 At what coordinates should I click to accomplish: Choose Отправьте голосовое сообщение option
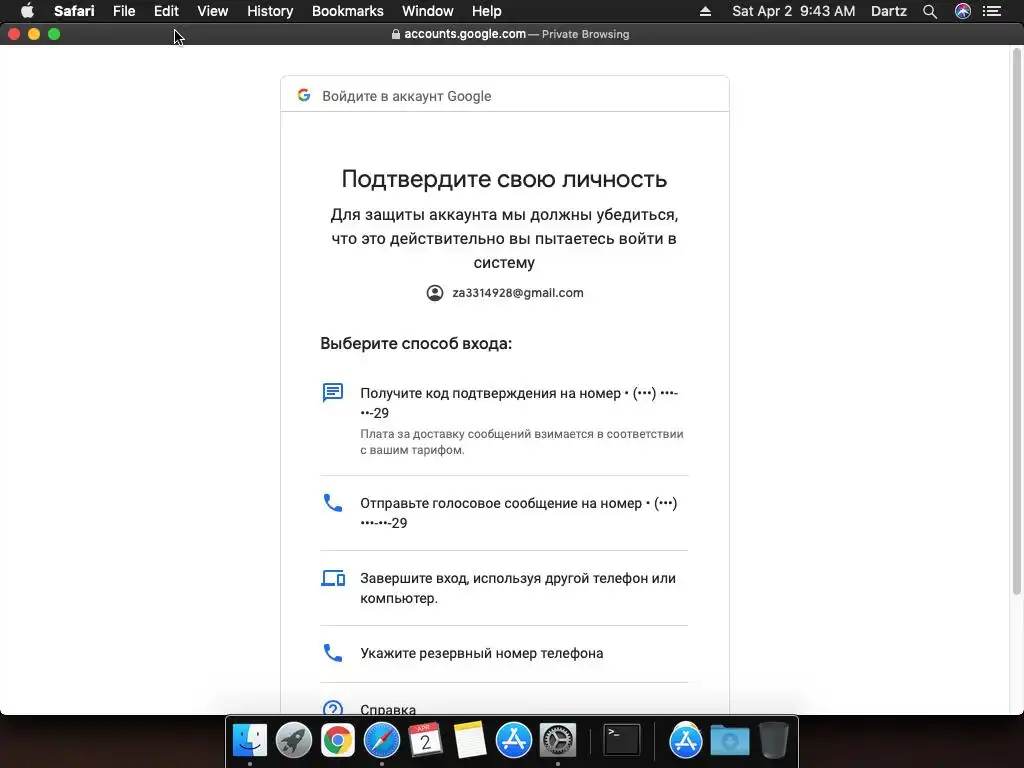(x=504, y=513)
